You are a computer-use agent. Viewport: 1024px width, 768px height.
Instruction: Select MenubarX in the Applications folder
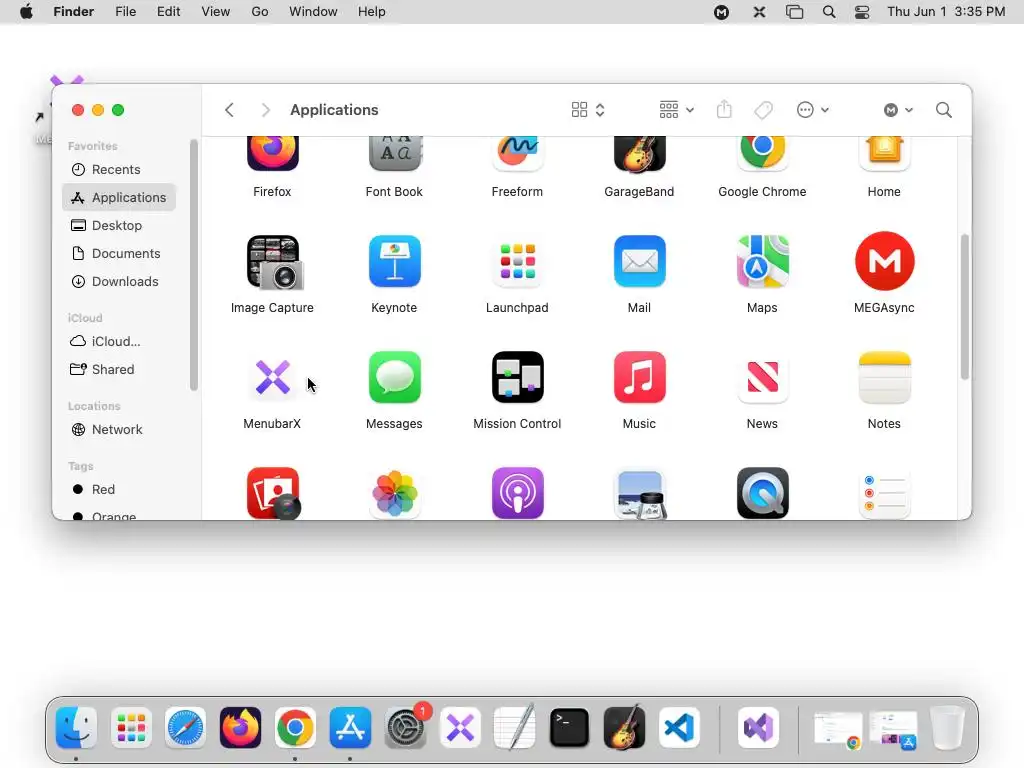coord(272,377)
